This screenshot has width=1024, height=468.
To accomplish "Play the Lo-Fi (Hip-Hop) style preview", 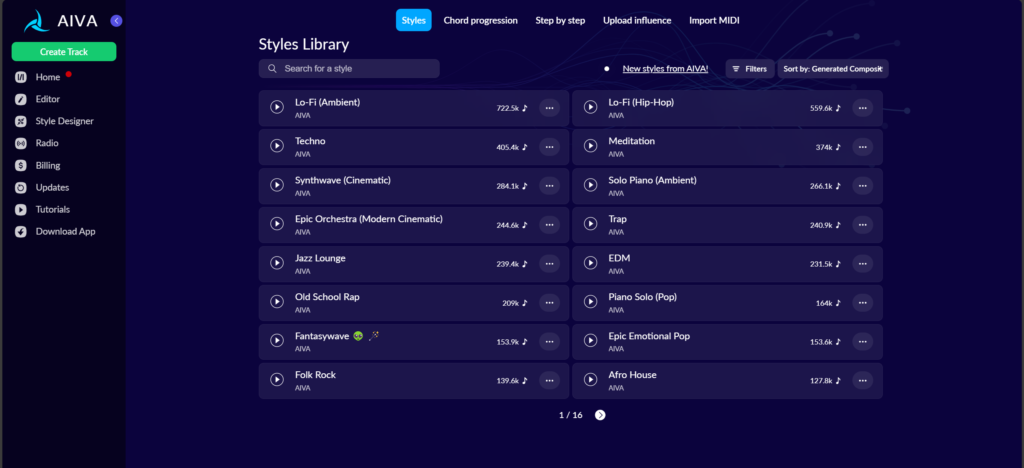I will (x=590, y=107).
